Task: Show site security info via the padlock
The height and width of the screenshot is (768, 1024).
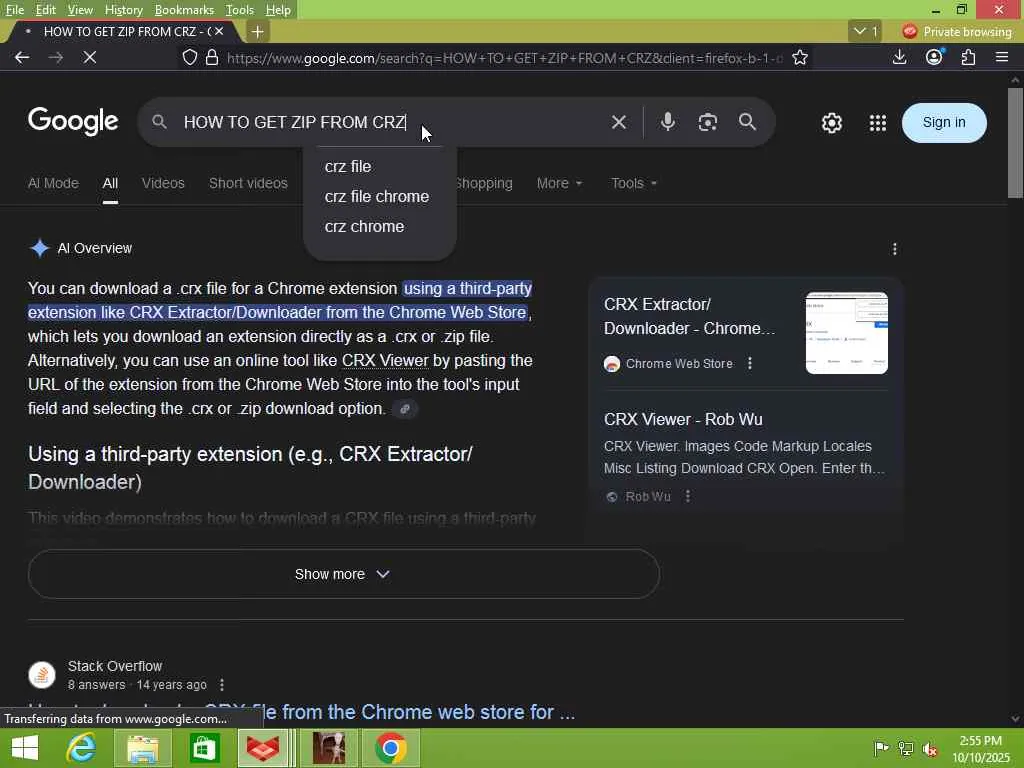Action: pos(212,57)
